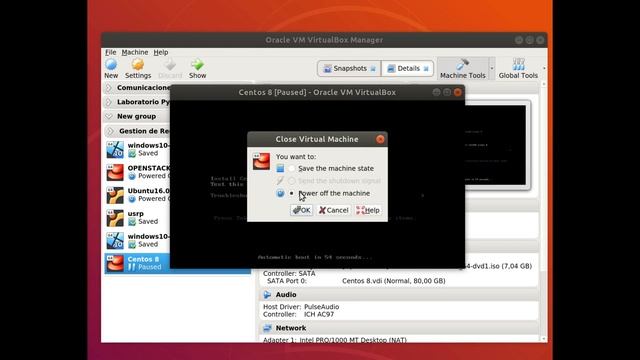Screen dimensions: 640x360
Task: Click the Discard toolbar icon
Action: click(x=170, y=64)
